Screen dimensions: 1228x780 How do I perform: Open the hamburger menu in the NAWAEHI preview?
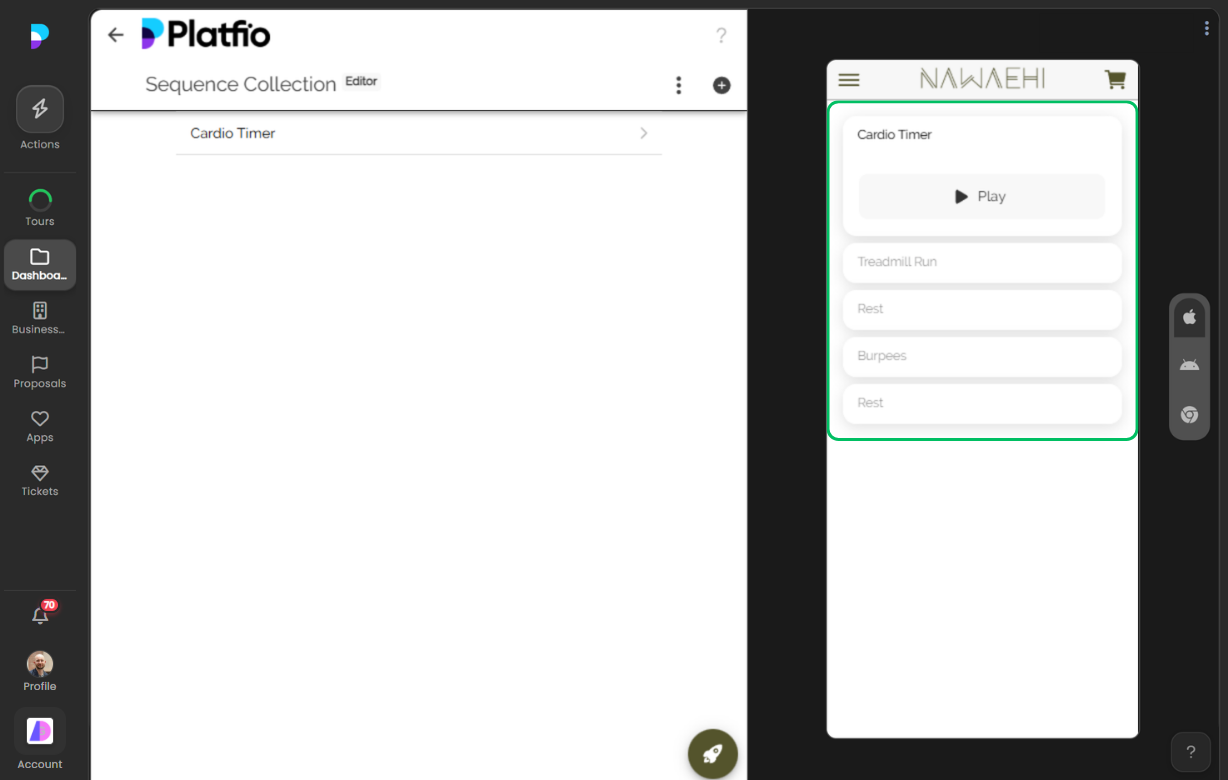click(x=848, y=79)
